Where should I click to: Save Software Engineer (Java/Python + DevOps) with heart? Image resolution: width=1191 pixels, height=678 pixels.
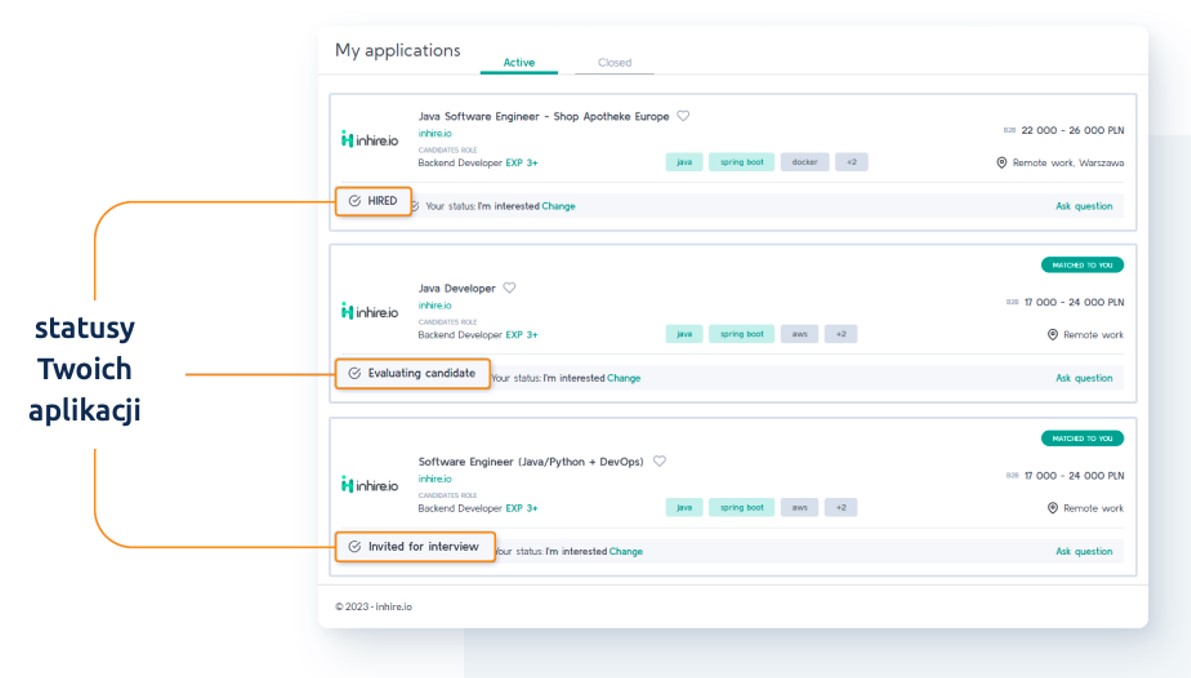point(659,461)
